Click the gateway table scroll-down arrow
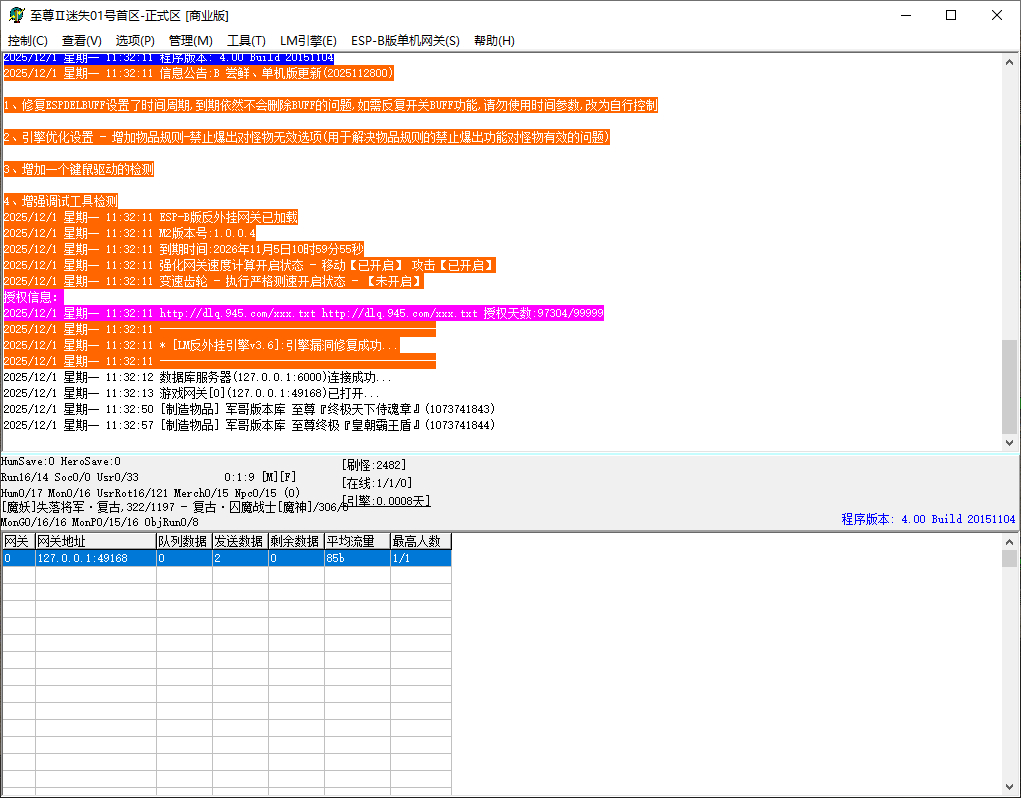Screen dimensions: 1021x798 pyautogui.click(x=1010, y=787)
